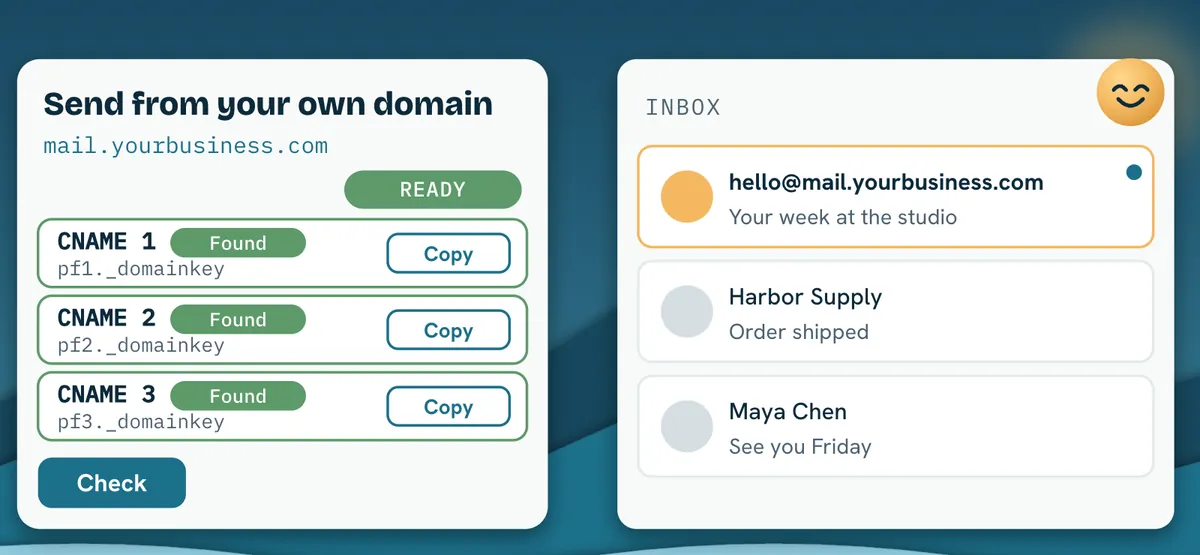Open the Maya Chen message
1200x555 pixels.
[x=896, y=426]
